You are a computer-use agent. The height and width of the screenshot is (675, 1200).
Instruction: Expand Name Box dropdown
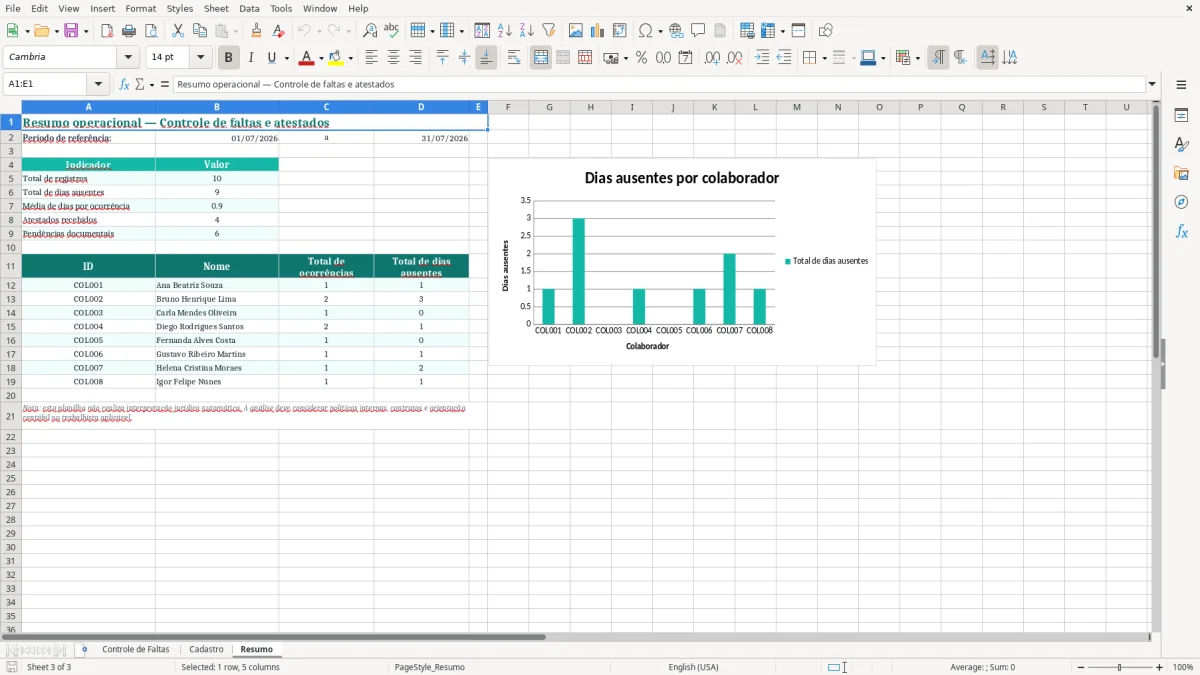tap(98, 85)
